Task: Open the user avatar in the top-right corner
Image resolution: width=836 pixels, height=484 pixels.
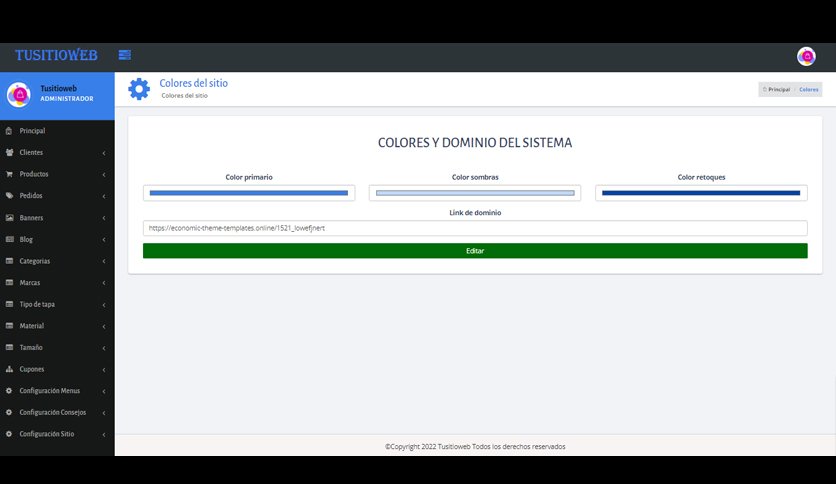Action: (x=806, y=56)
